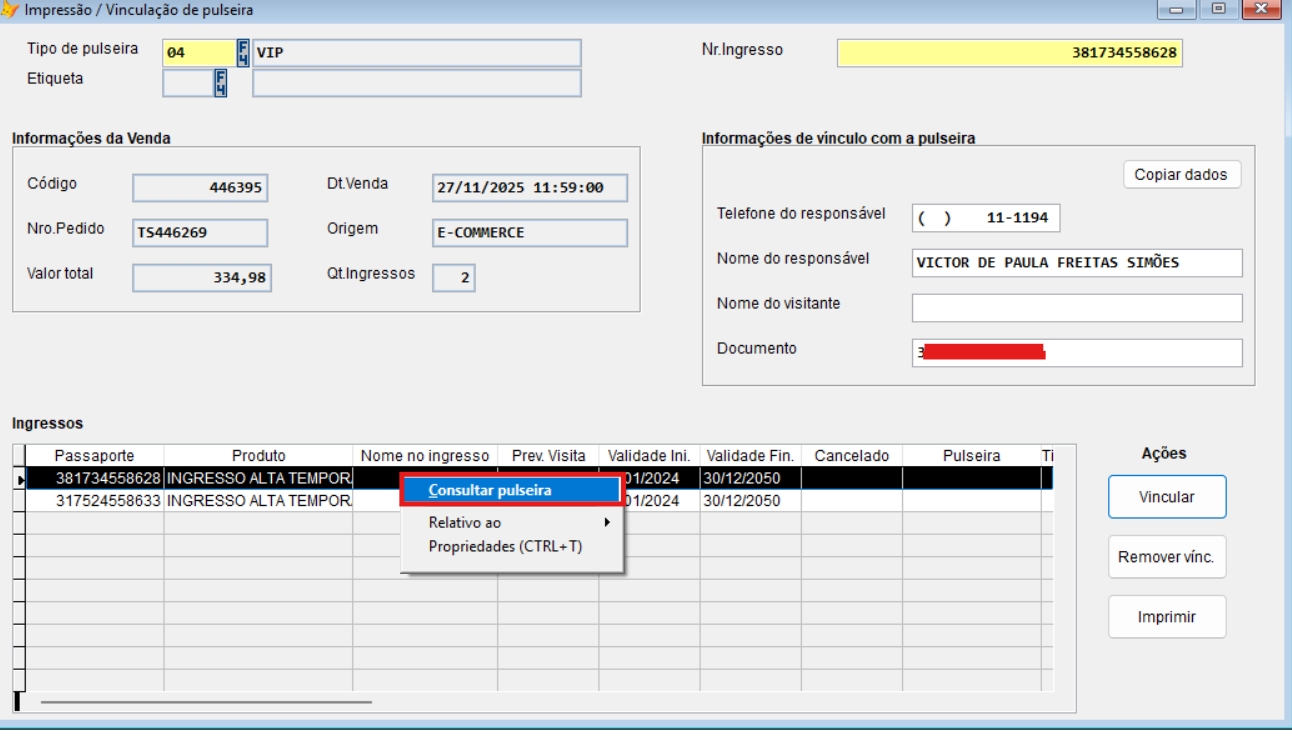The image size is (1292, 742).
Task: Click the Nome do visitante field
Action: point(1076,308)
